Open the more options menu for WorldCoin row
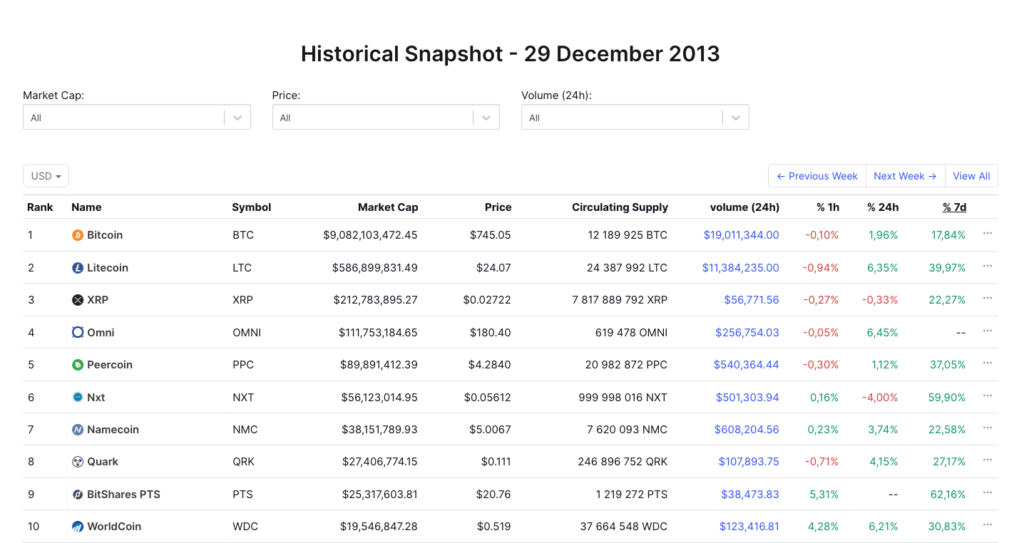The width and height of the screenshot is (1024, 543). click(987, 525)
